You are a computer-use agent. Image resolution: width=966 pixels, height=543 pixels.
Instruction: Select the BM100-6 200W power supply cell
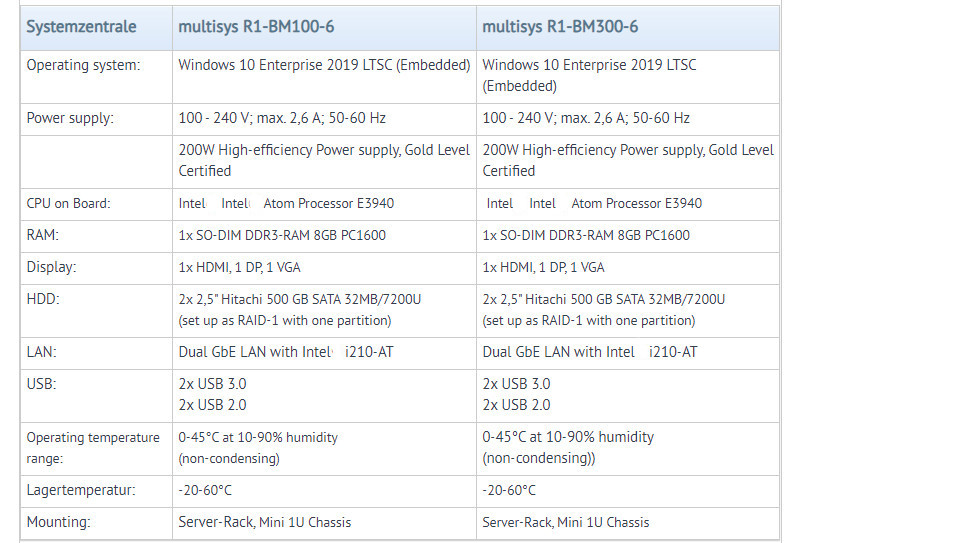[x=324, y=160]
